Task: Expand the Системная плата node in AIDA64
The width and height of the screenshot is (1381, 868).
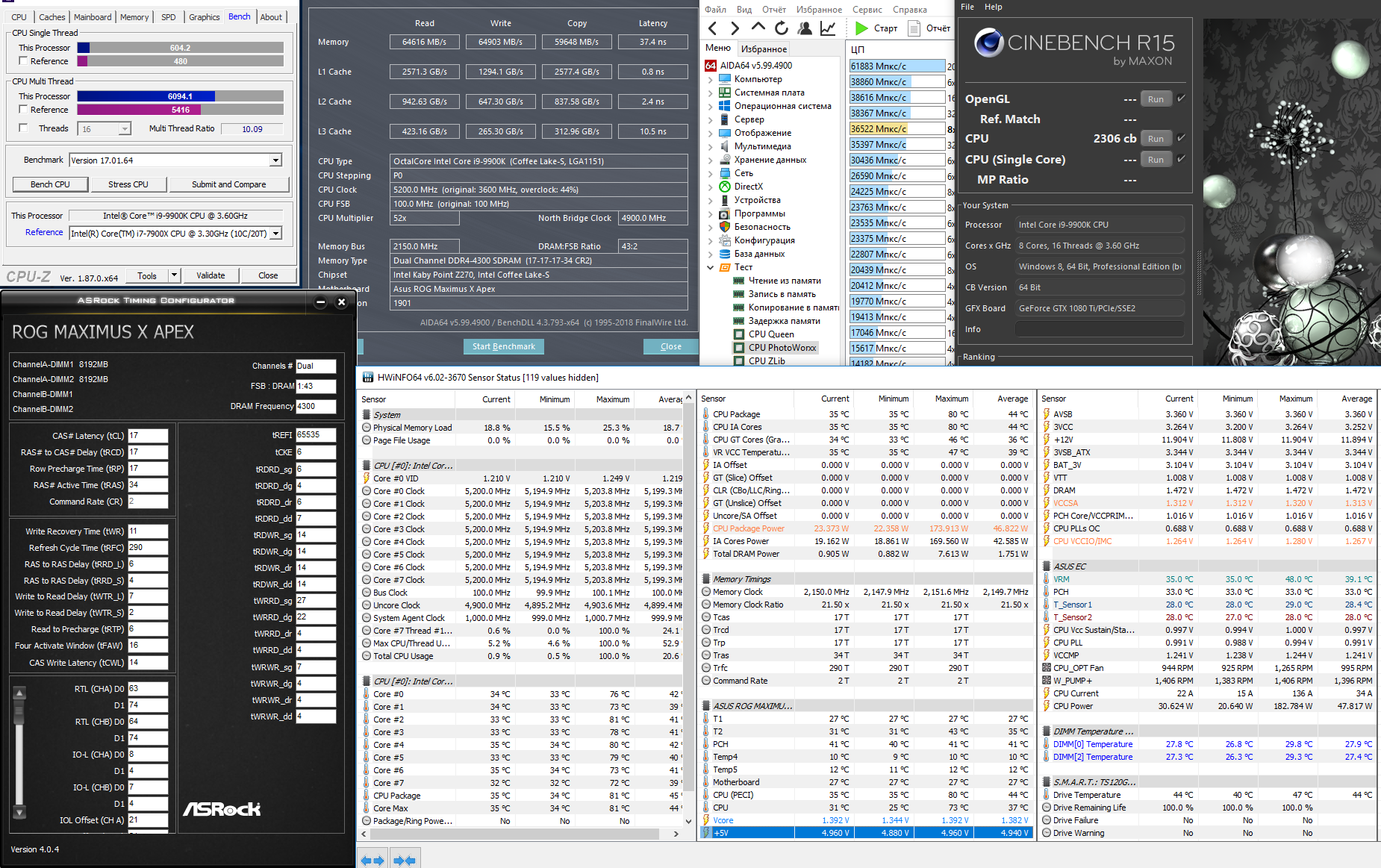Action: pyautogui.click(x=710, y=93)
